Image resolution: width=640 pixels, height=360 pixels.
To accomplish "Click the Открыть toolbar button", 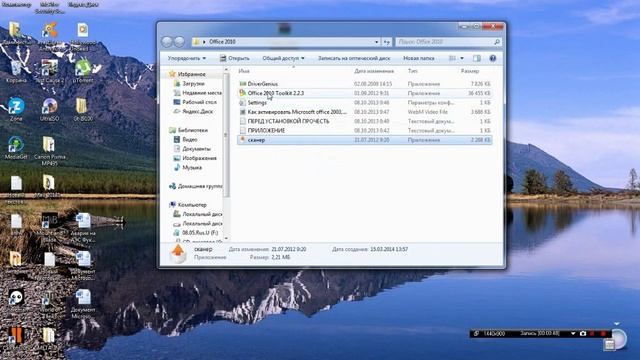I will click(x=235, y=58).
